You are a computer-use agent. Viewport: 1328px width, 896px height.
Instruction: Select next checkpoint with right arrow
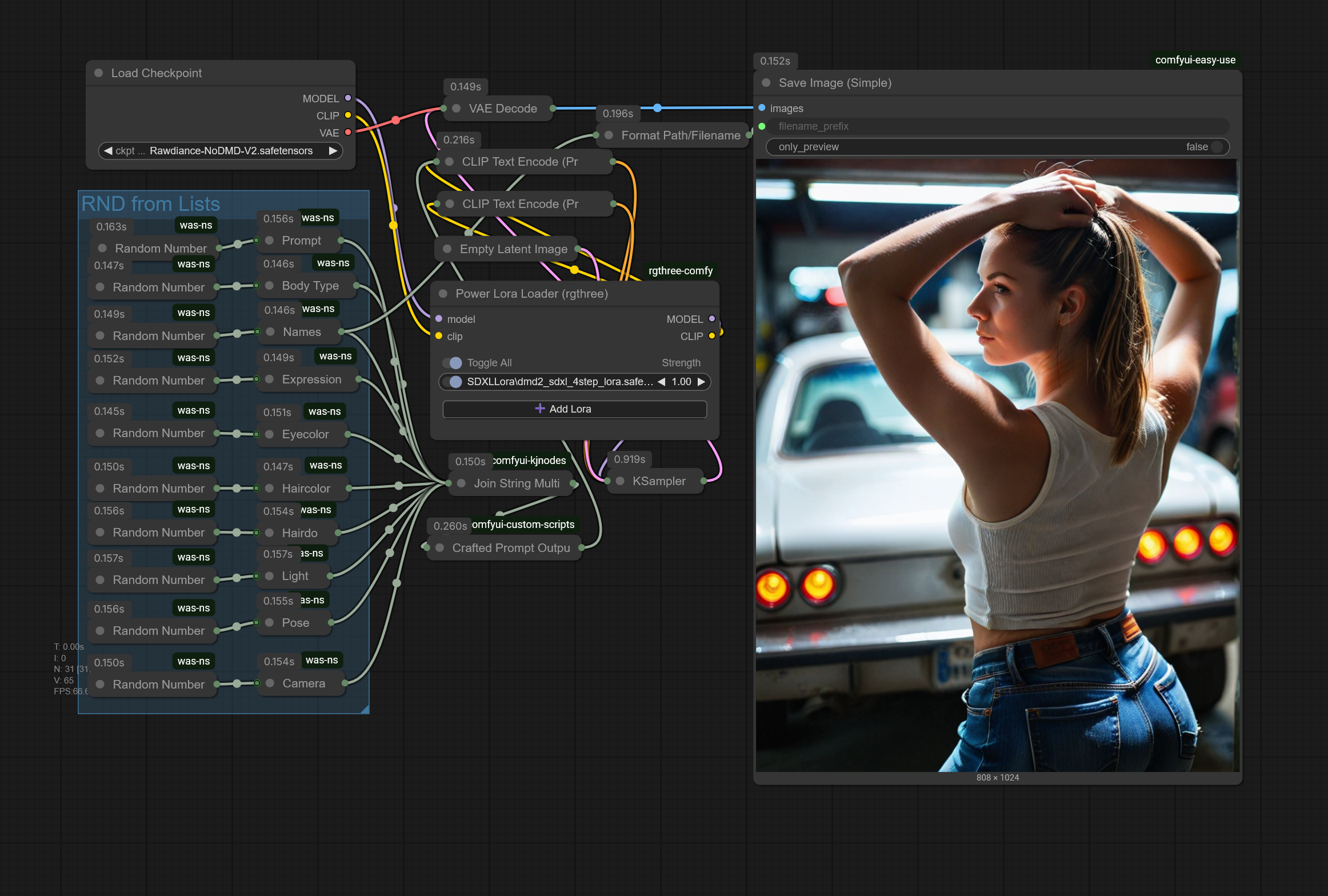point(333,151)
